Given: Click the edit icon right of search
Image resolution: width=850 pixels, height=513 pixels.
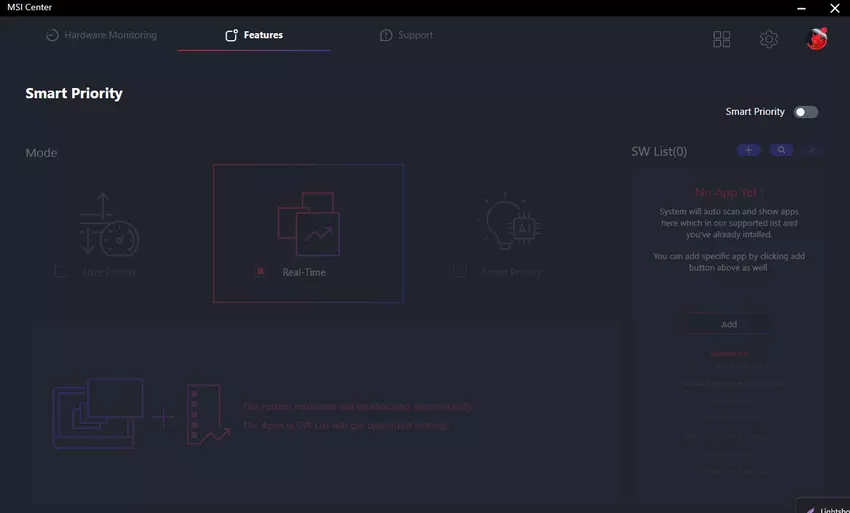Looking at the screenshot, I should 812,150.
